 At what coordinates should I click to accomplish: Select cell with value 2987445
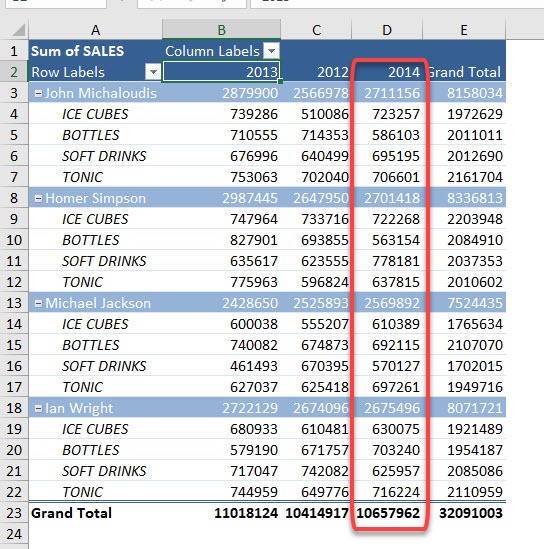[x=221, y=198]
